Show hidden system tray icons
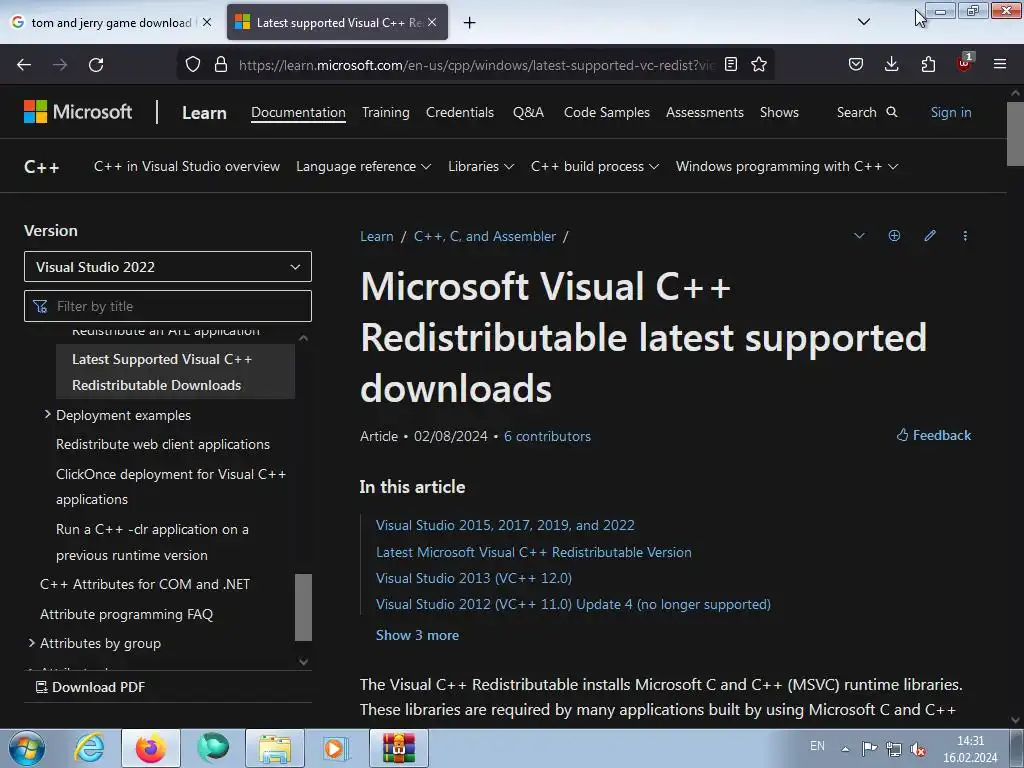Screen dimensions: 1024x768 tap(845, 749)
